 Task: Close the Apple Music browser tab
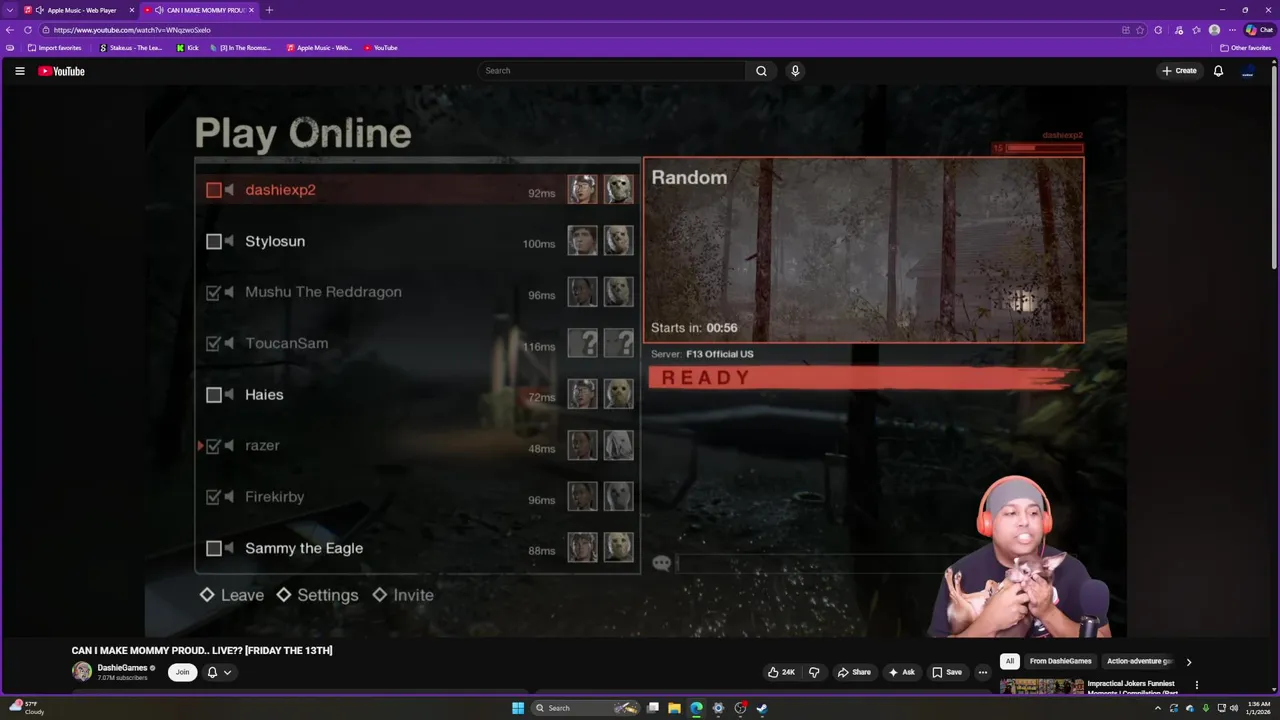131,10
